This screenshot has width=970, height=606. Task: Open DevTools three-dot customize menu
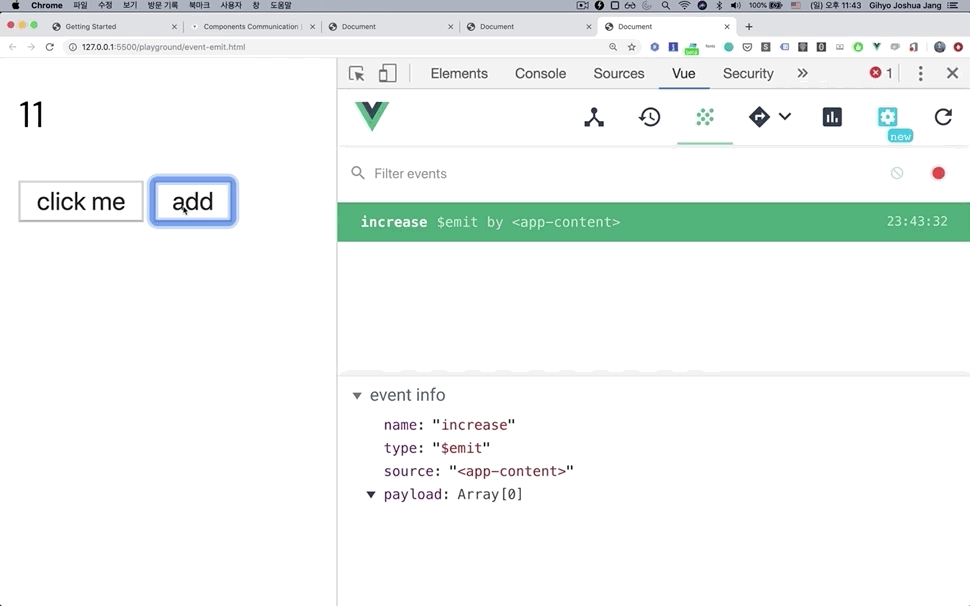point(921,74)
